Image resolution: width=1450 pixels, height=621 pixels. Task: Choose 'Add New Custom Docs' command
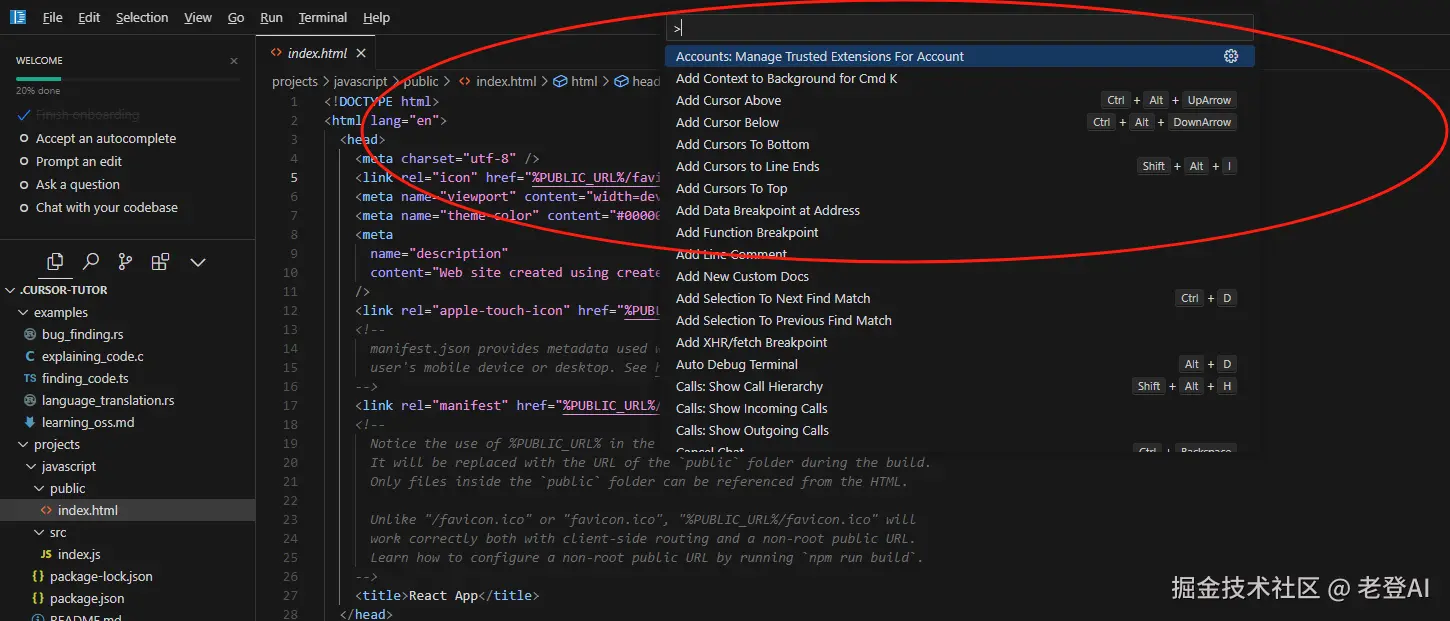[x=960, y=276]
